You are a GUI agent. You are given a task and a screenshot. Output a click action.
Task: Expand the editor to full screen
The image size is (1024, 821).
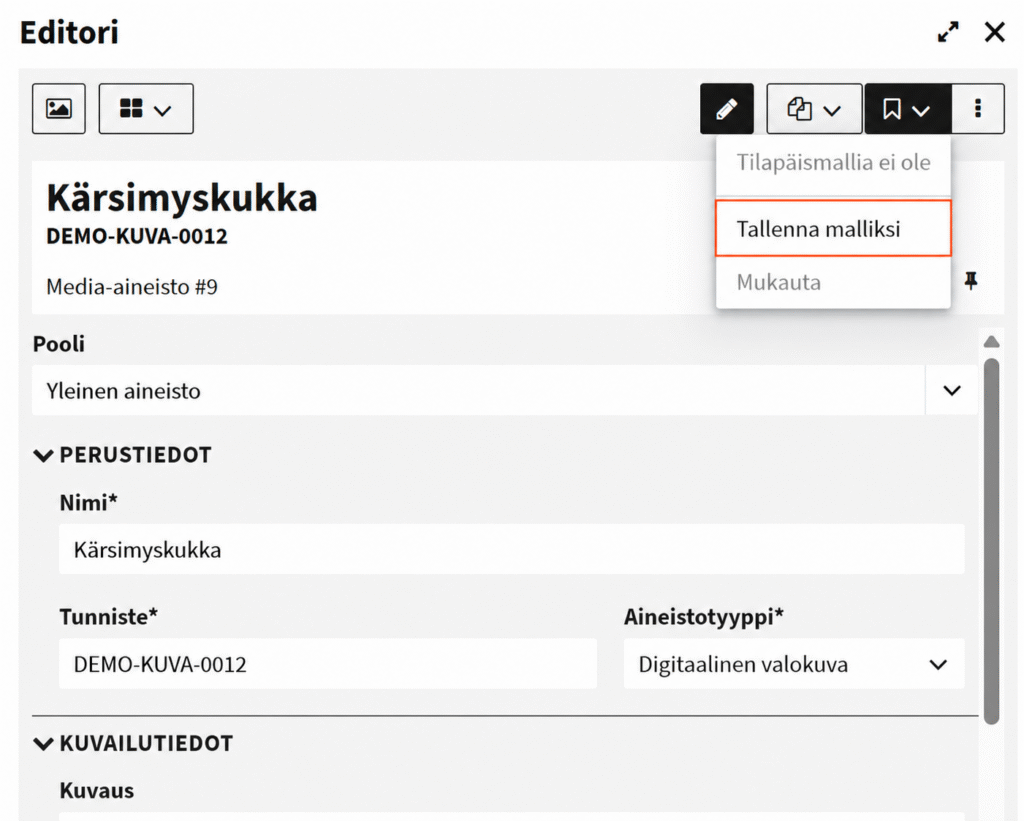coord(948,32)
